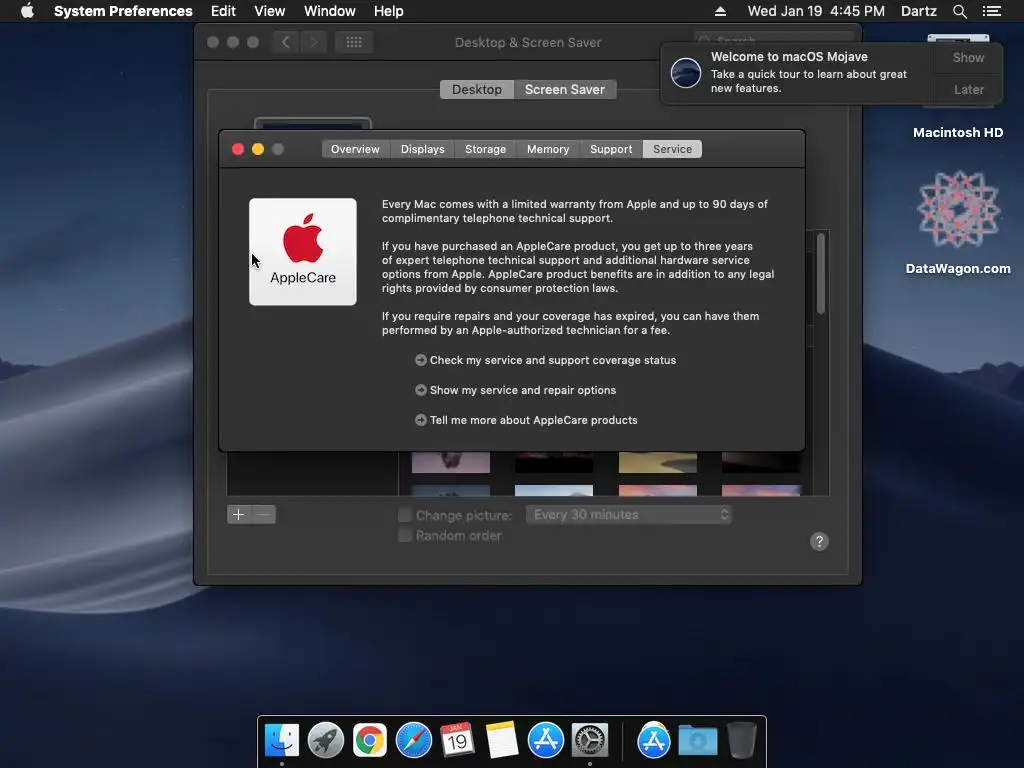Open the Help menu
The image size is (1024, 768).
(389, 11)
